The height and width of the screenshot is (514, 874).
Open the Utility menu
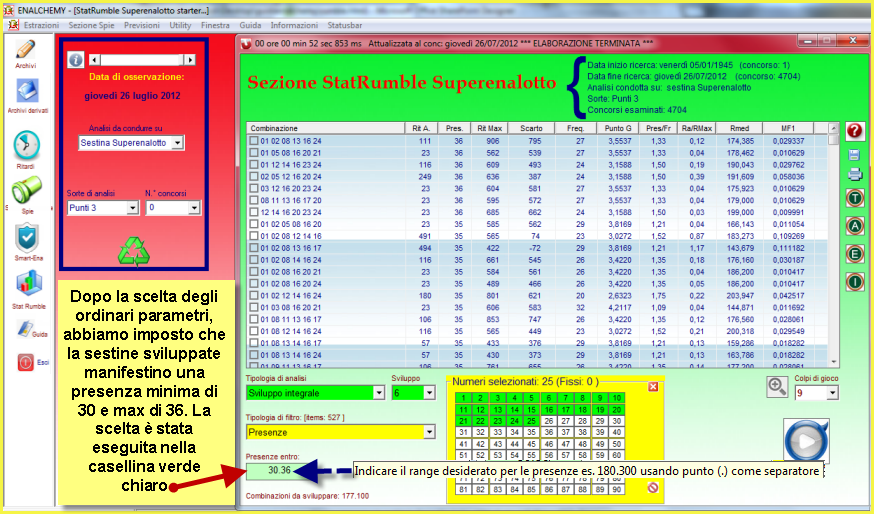[180, 25]
